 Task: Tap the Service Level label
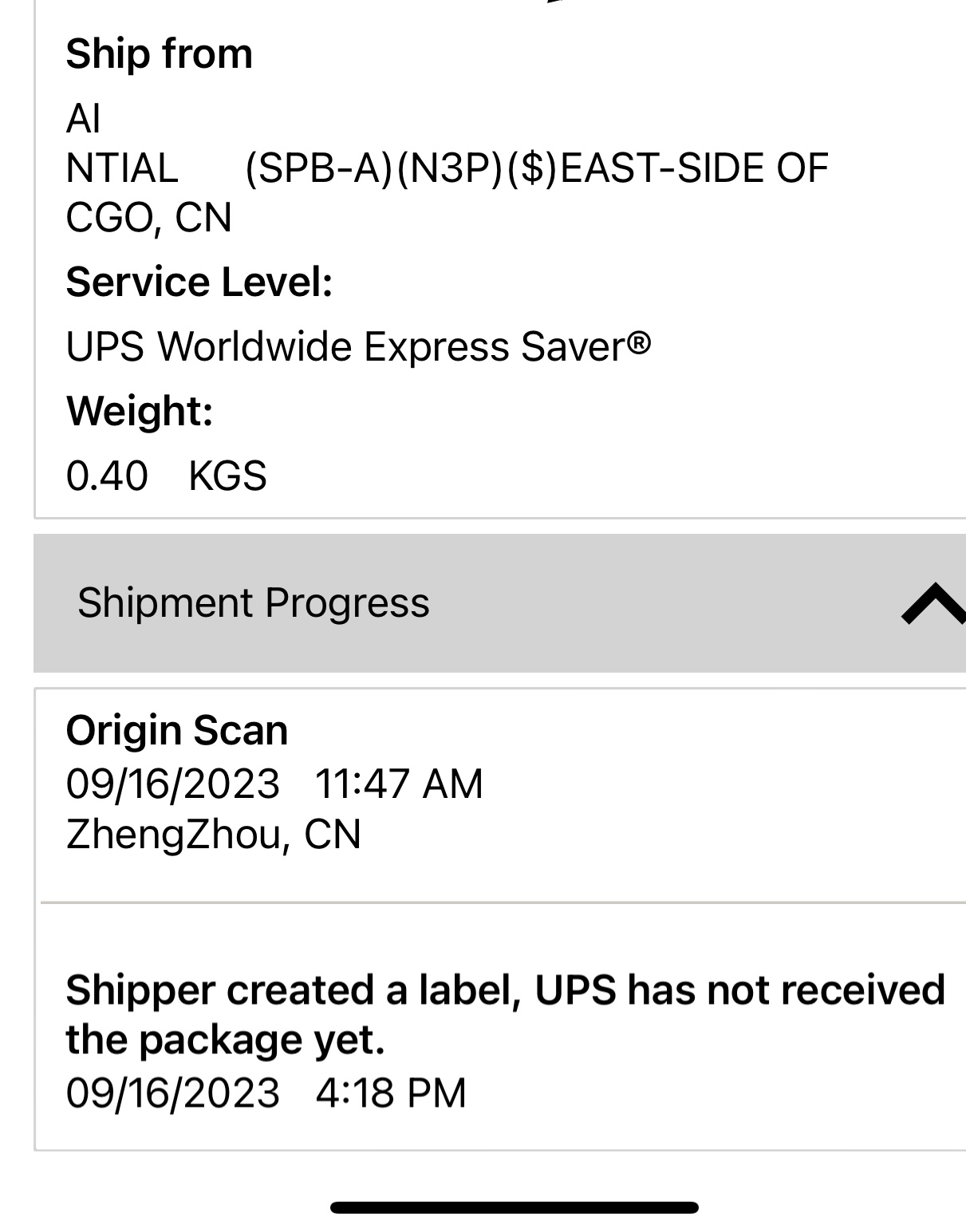(x=199, y=282)
